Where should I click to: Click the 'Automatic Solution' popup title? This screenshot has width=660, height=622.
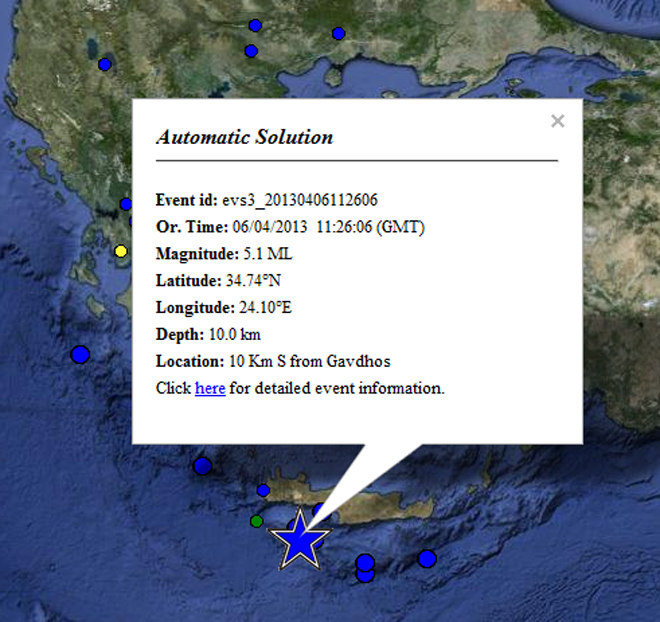click(245, 137)
